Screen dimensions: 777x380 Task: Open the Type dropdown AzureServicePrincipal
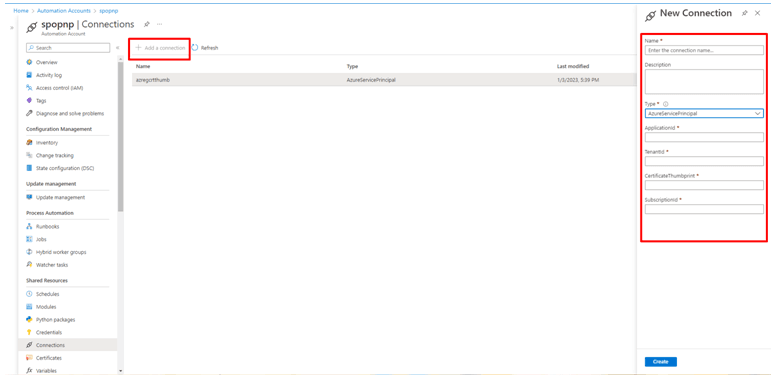point(704,113)
